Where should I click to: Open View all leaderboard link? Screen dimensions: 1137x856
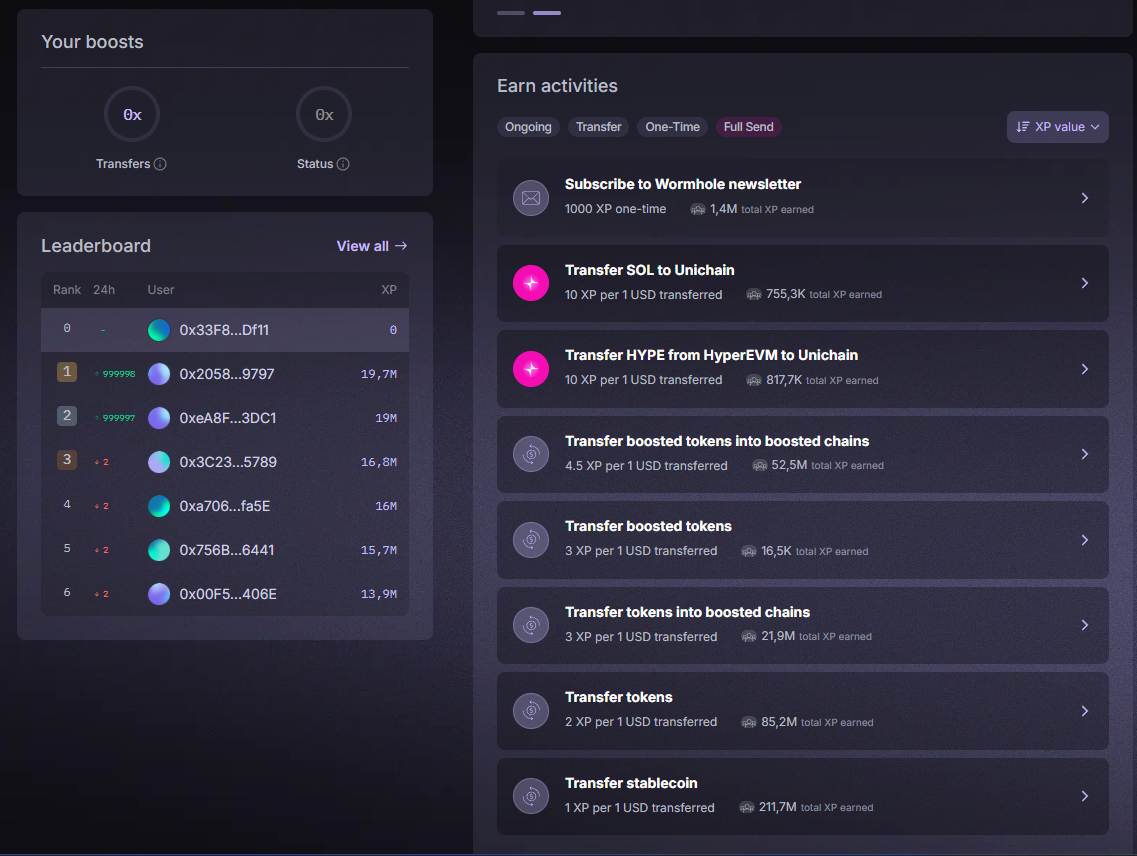click(371, 246)
